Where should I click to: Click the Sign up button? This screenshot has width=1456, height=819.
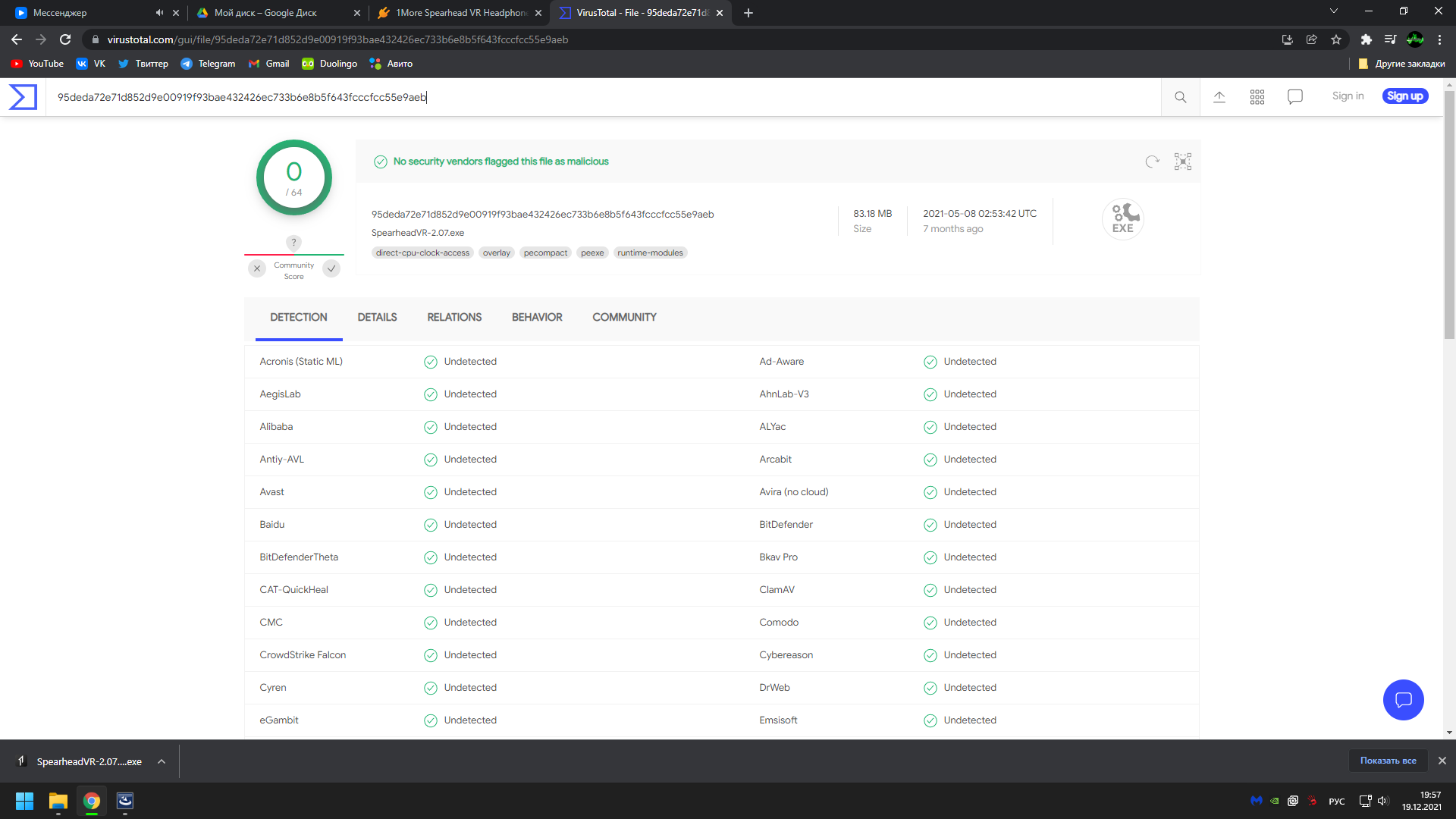(1405, 96)
